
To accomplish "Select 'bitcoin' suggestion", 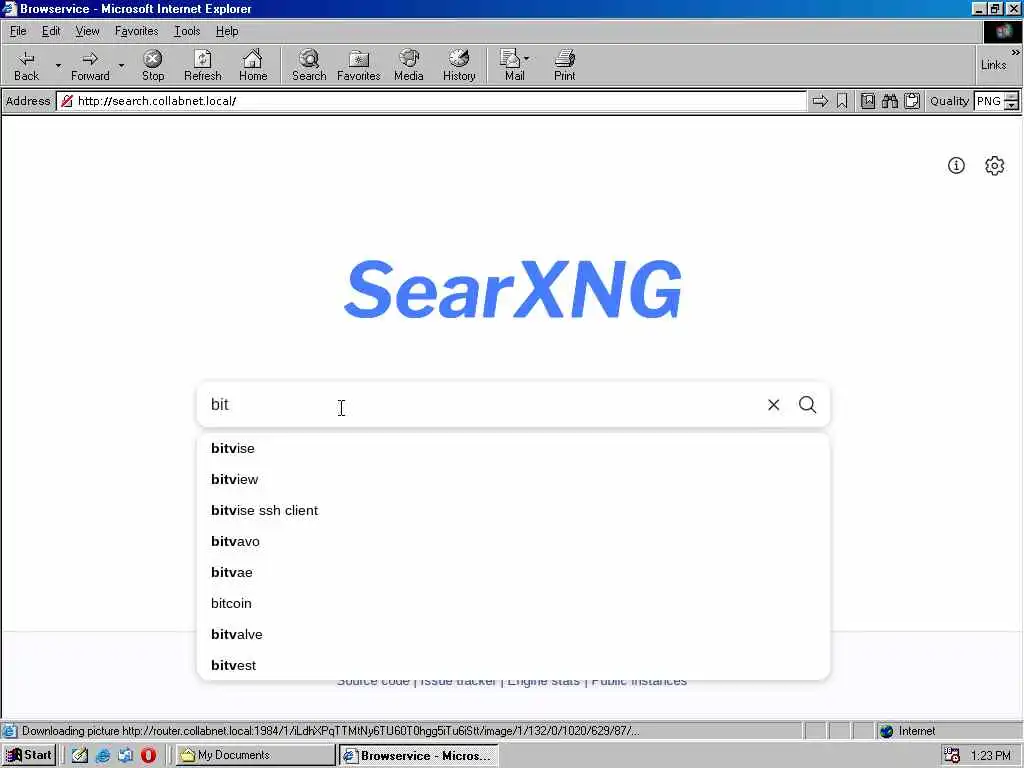I will (x=513, y=603).
